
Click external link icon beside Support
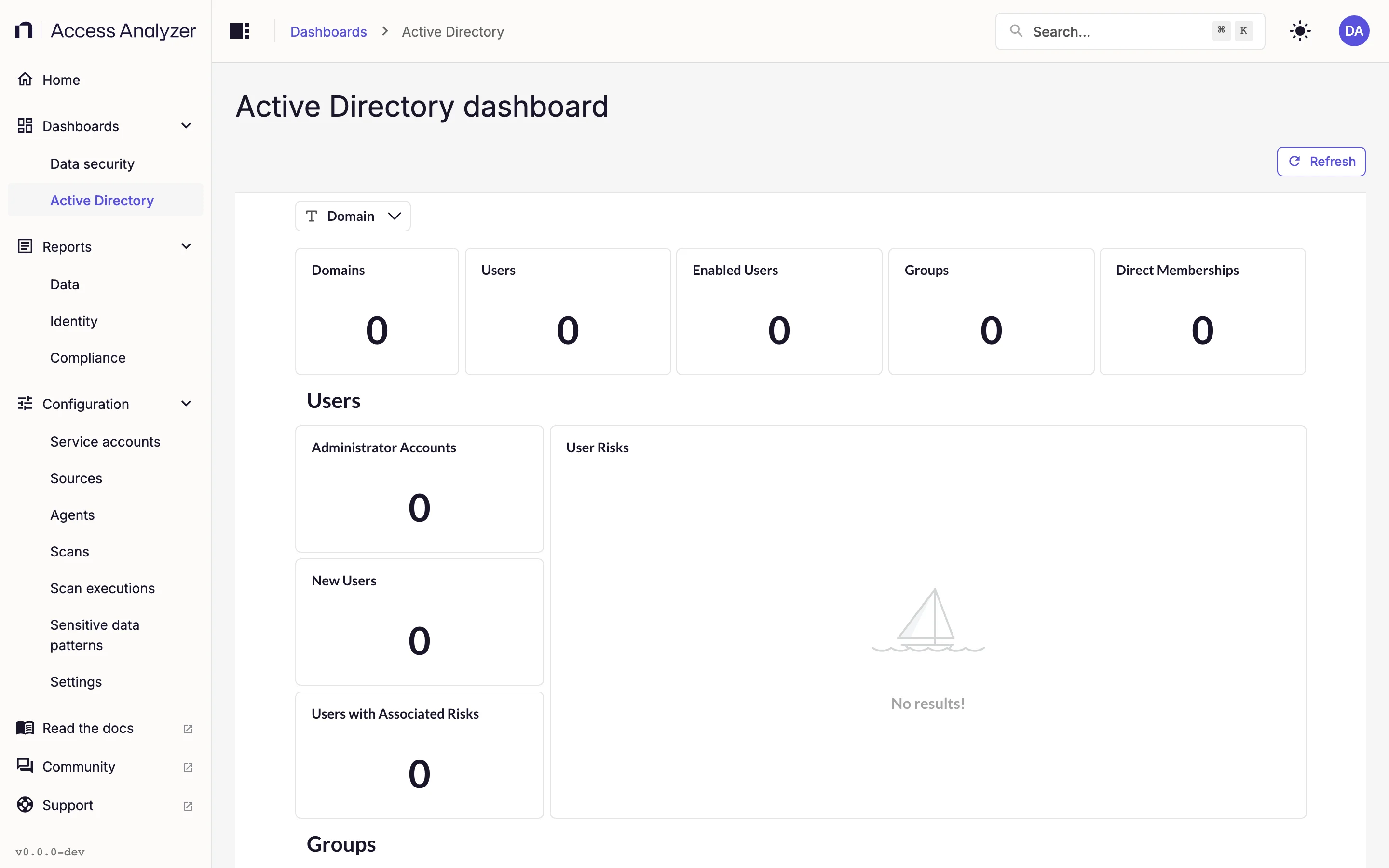188,806
